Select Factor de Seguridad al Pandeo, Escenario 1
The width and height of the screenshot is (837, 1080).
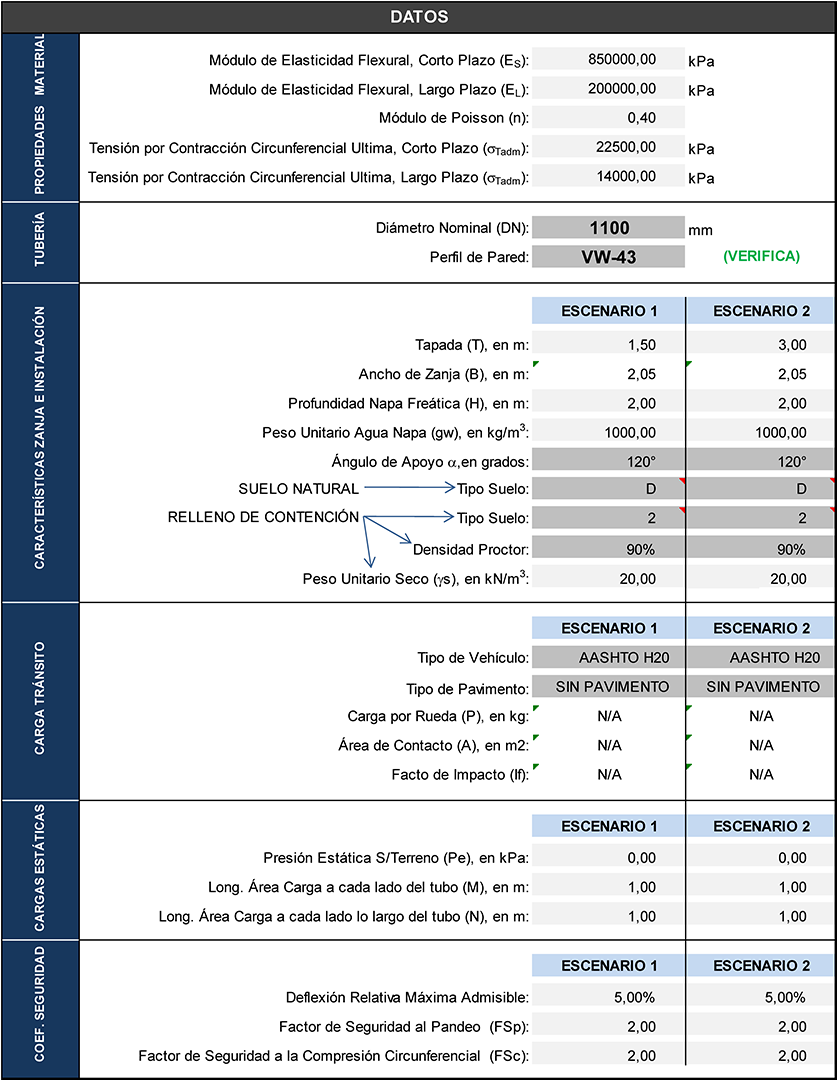tap(608, 1026)
